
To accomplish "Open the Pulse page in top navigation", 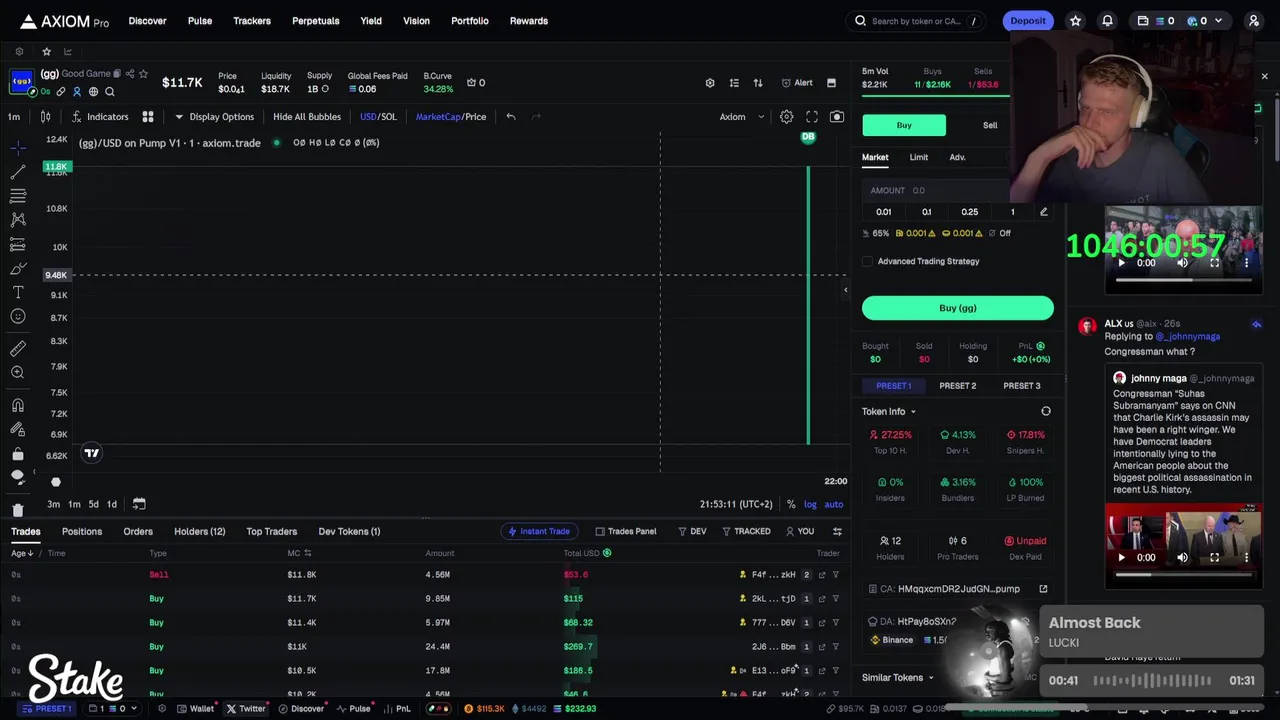I will (200, 21).
